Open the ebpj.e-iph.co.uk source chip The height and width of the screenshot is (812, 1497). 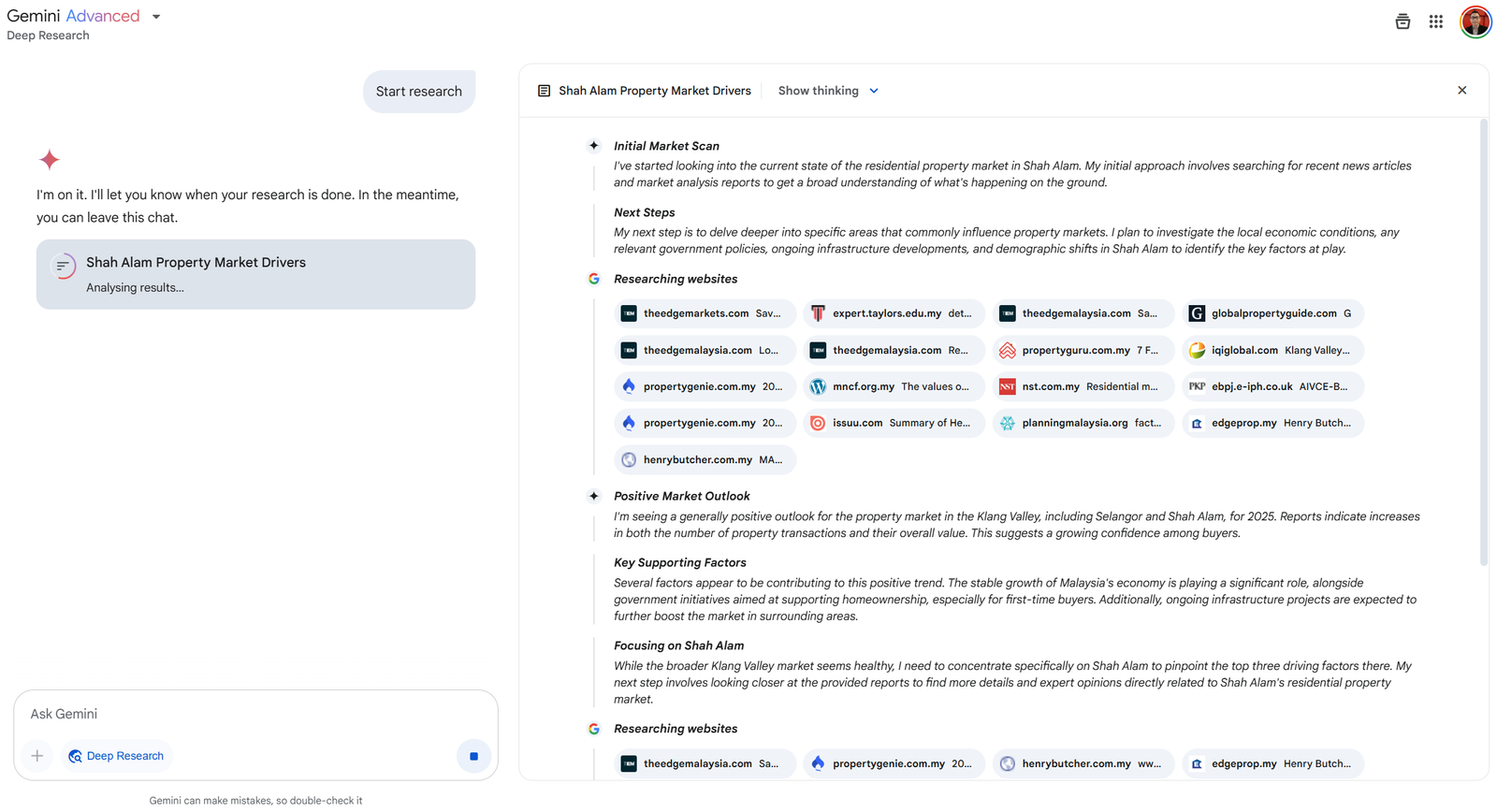pos(1272,386)
